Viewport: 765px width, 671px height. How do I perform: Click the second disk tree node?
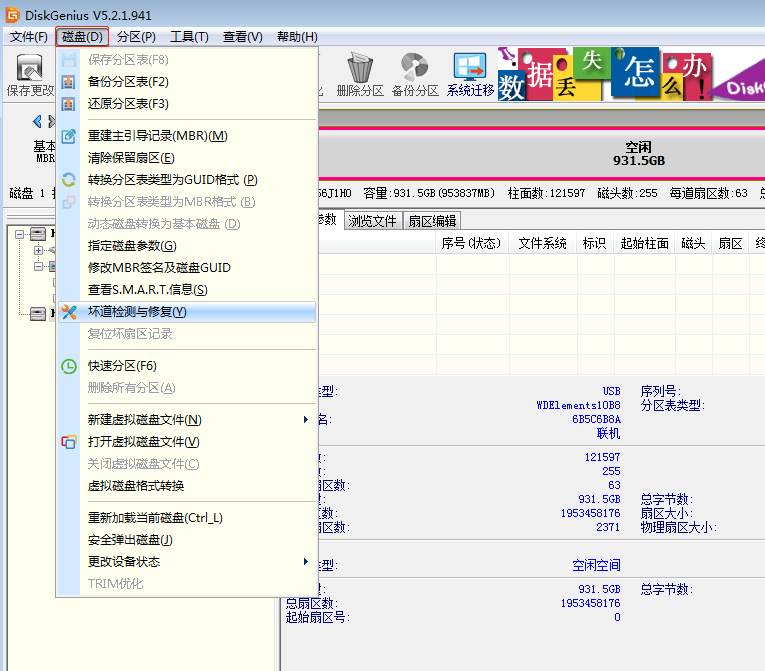38,313
